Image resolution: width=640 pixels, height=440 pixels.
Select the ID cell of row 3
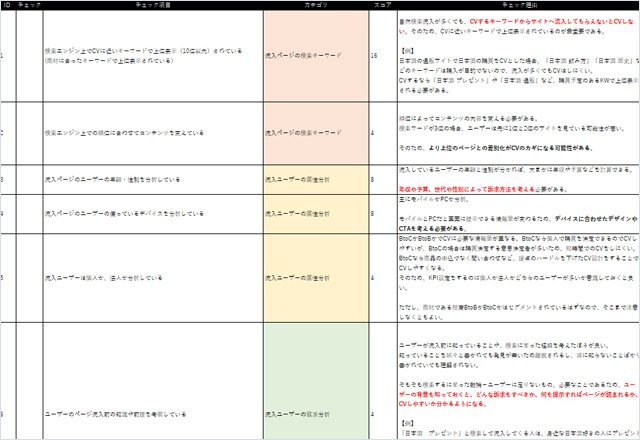[8, 180]
